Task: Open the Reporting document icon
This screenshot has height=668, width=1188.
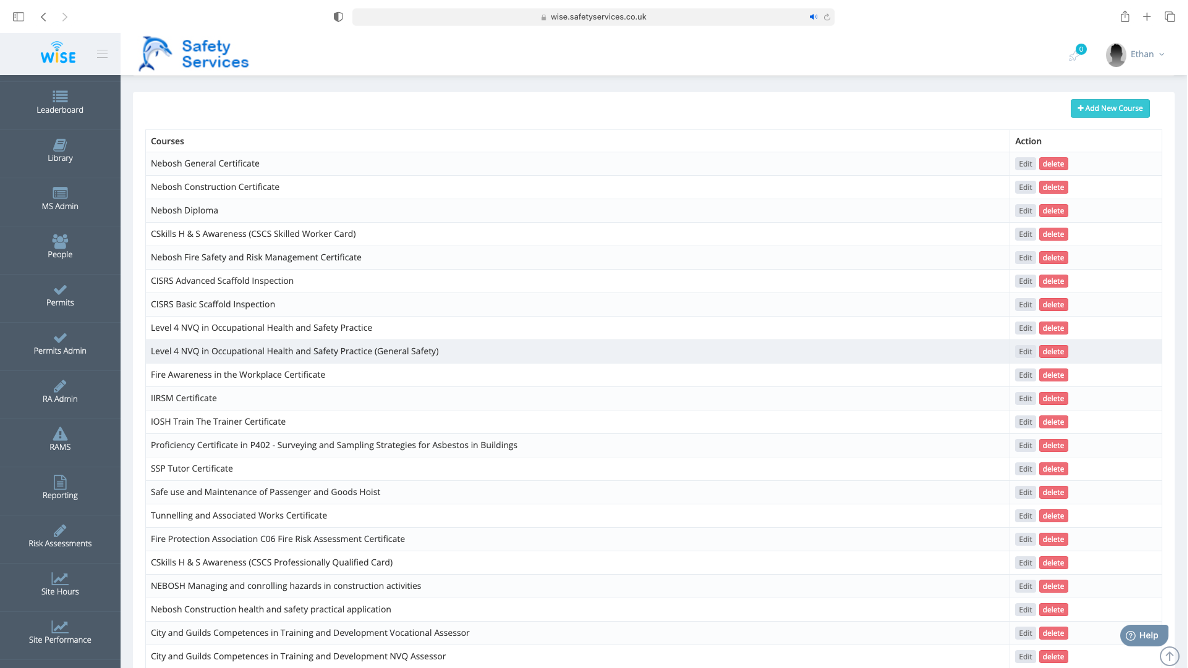Action: (60, 482)
